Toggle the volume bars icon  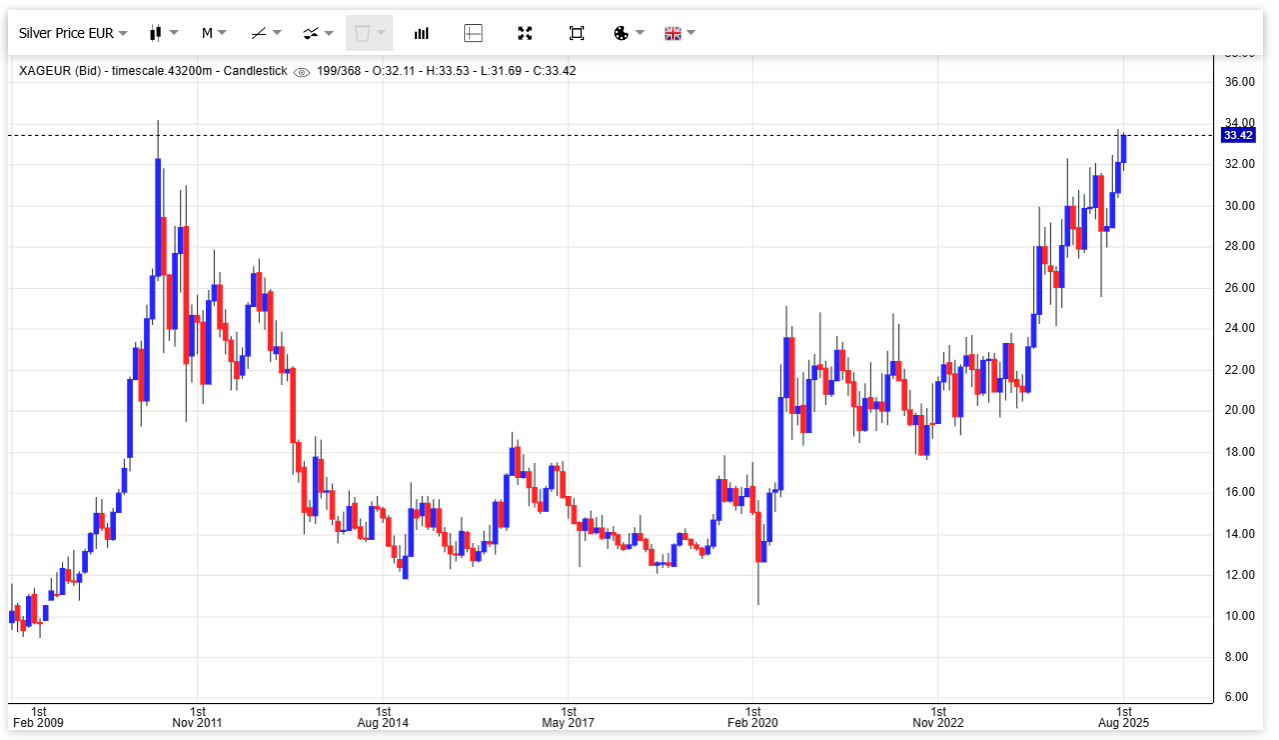[421, 33]
